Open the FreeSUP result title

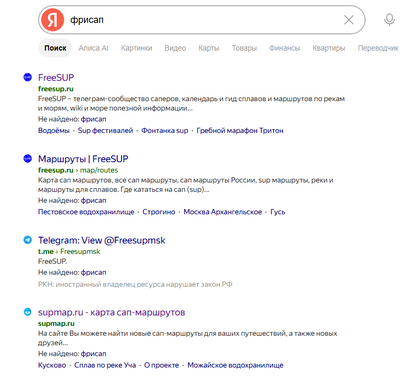56,77
